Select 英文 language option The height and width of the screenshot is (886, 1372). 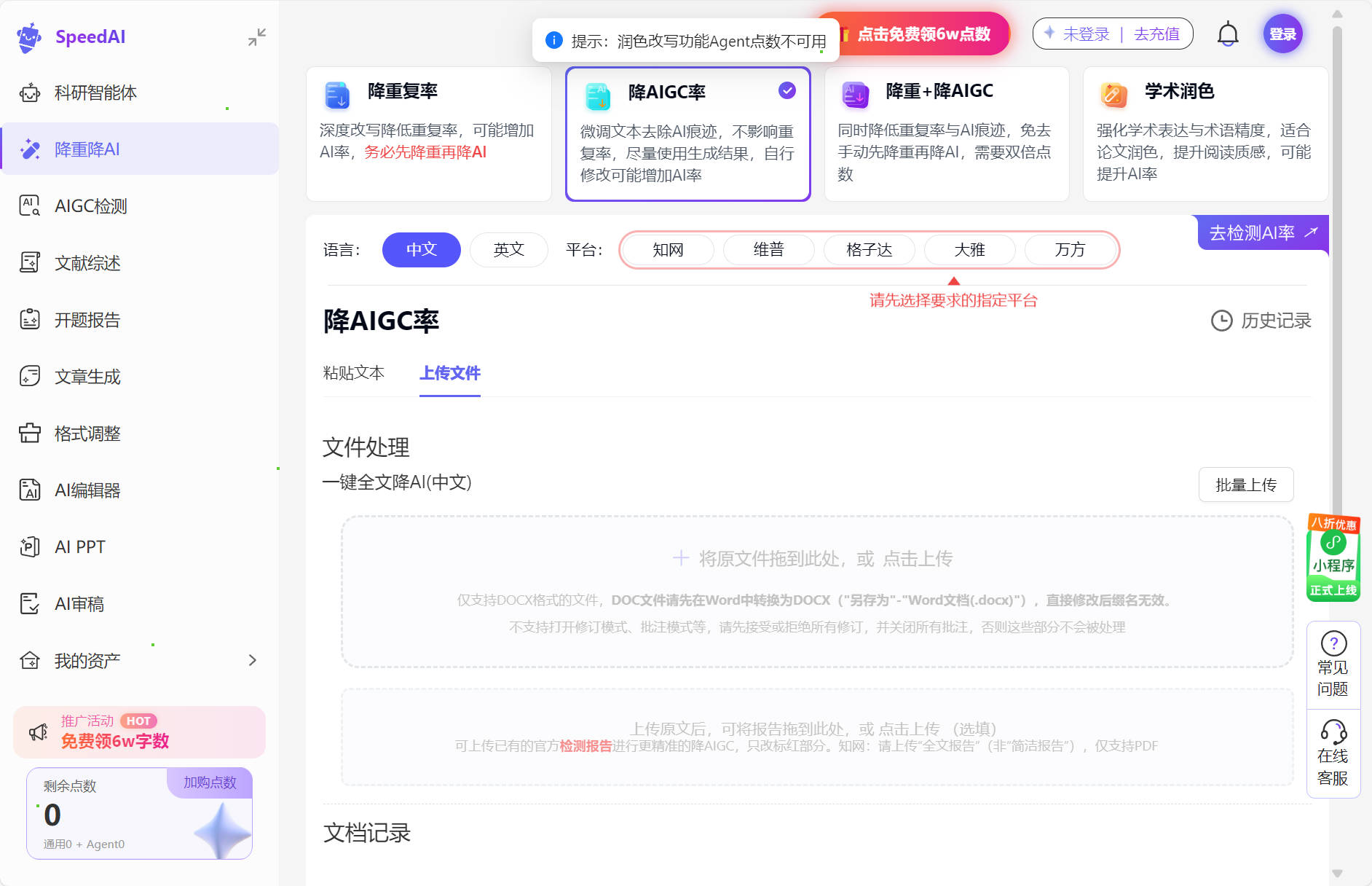[509, 250]
